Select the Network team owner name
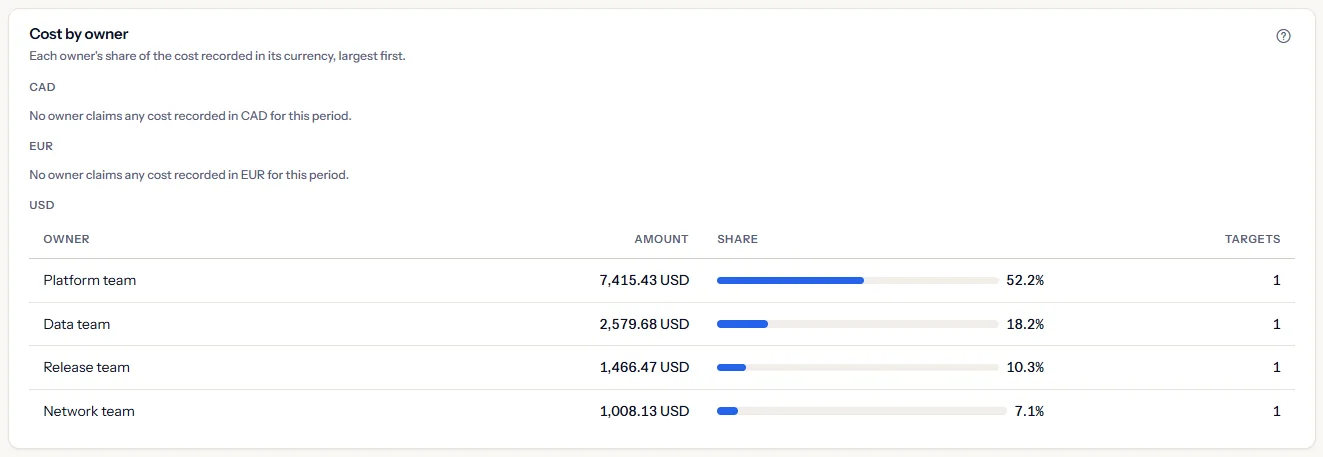 coord(89,411)
